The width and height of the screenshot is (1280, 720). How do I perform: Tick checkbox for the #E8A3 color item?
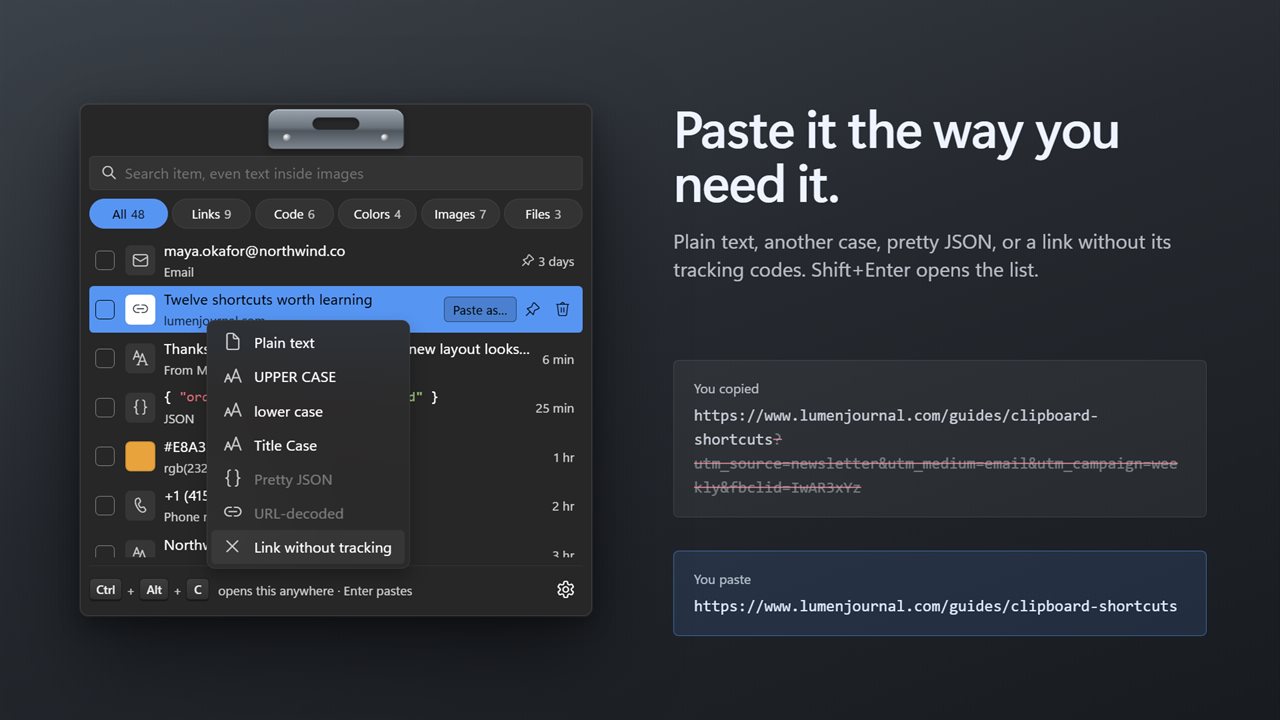tap(105, 457)
